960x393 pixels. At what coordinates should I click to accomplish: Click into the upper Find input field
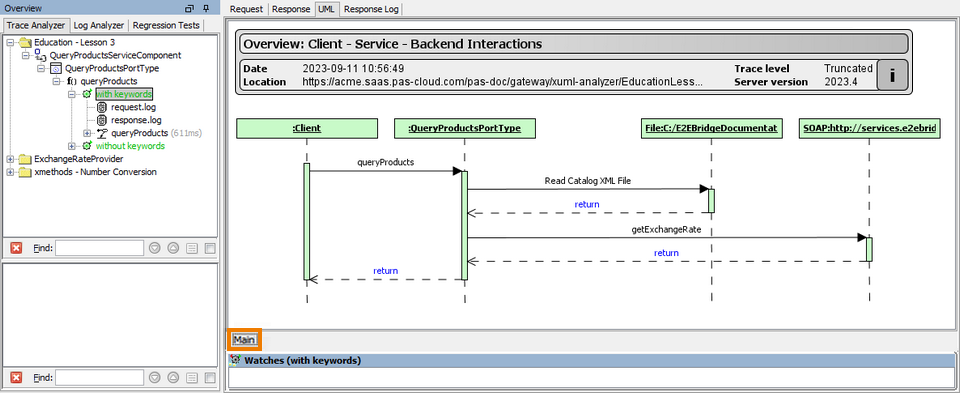[99, 248]
